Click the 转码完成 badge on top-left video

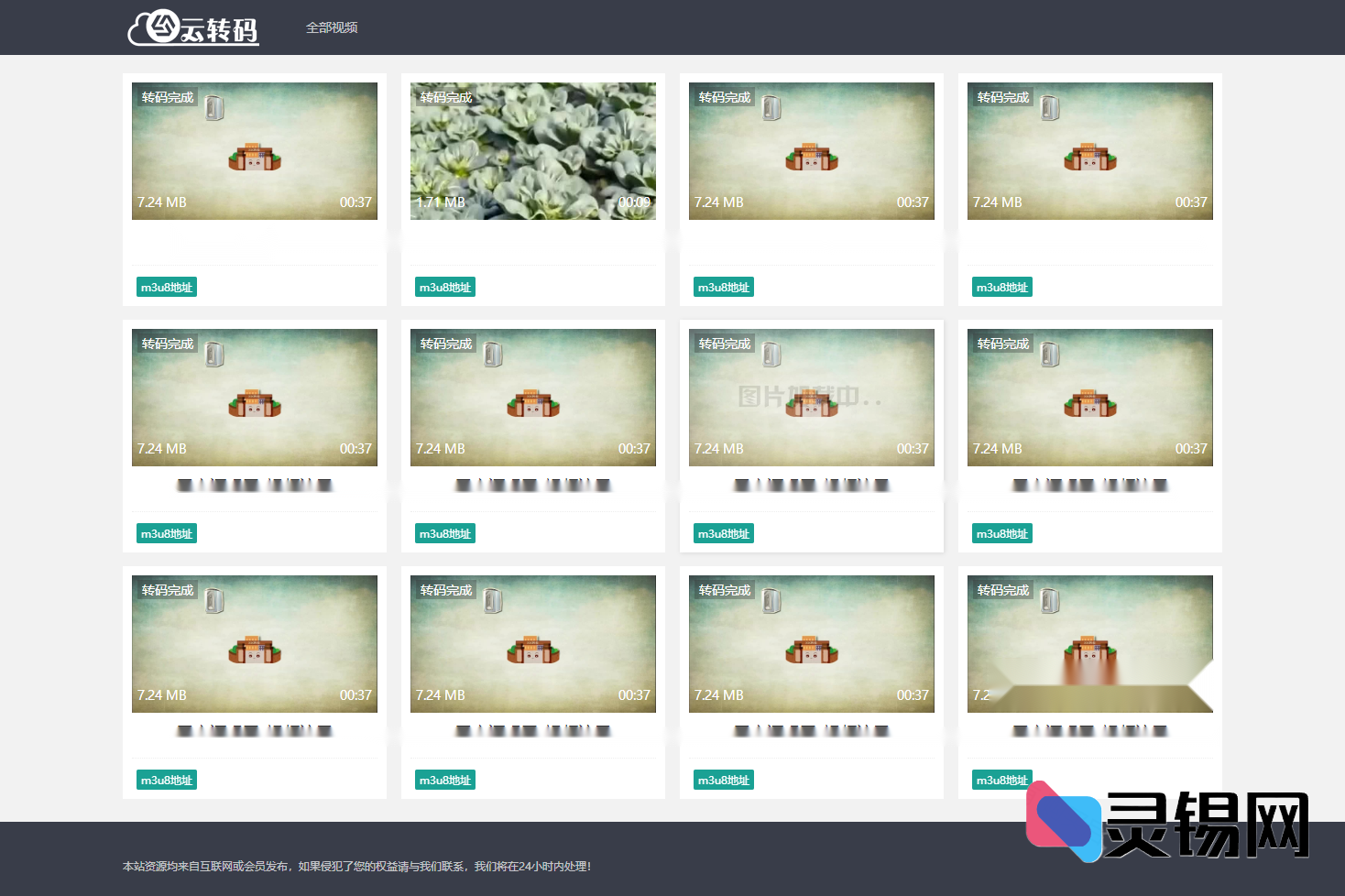coord(168,97)
